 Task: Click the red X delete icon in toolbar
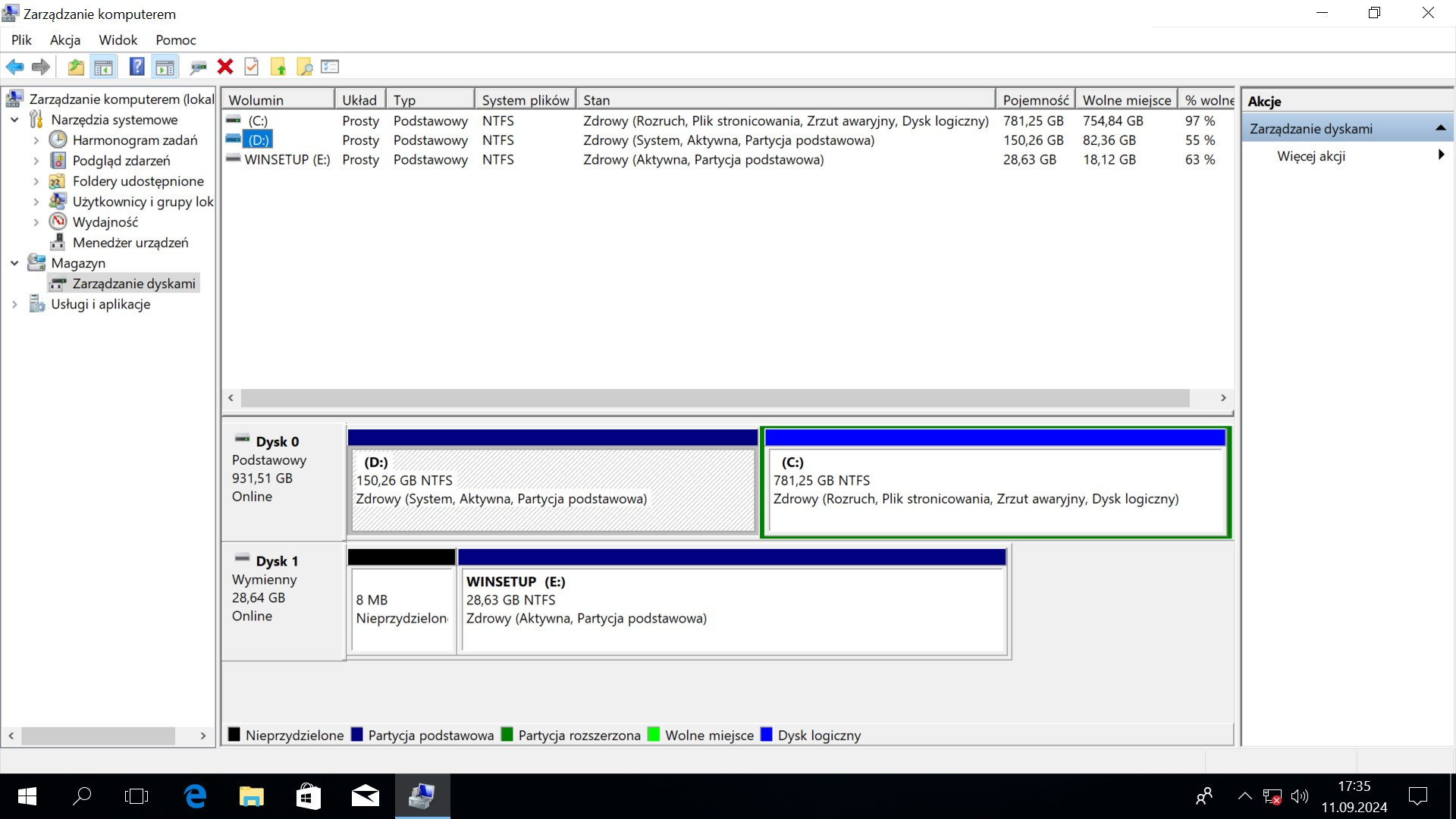[x=224, y=67]
